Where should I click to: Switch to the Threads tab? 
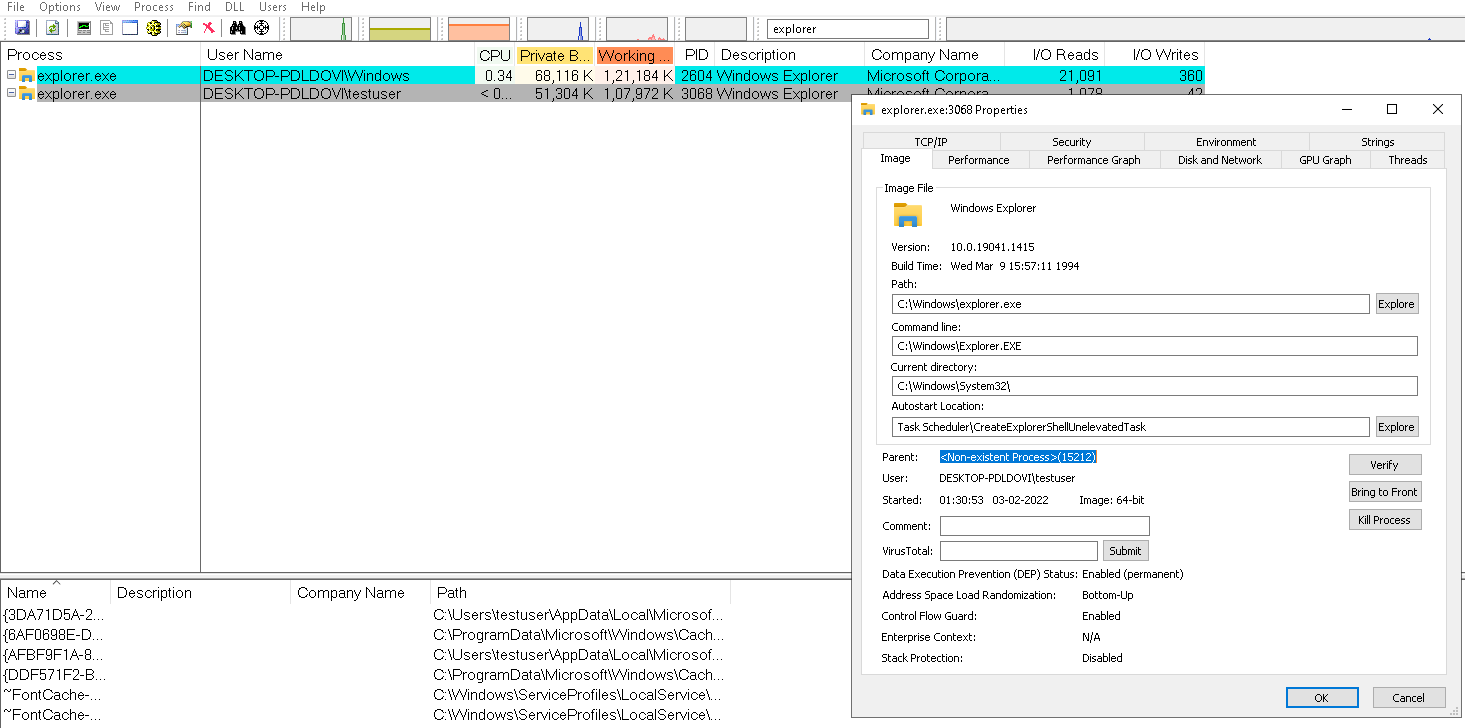[1406, 159]
